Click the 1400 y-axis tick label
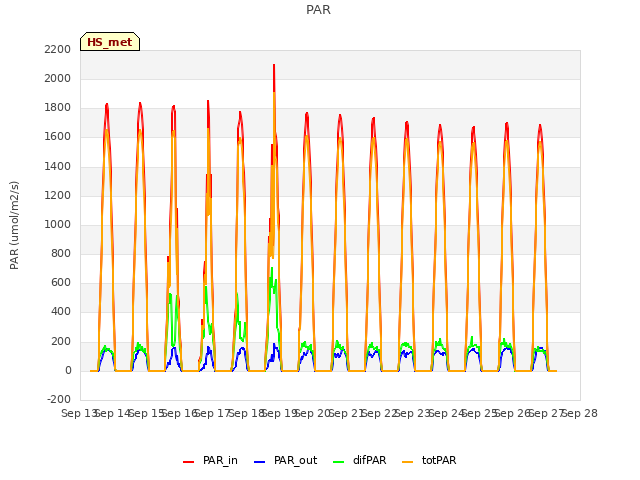640x480 pixels. click(x=58, y=166)
